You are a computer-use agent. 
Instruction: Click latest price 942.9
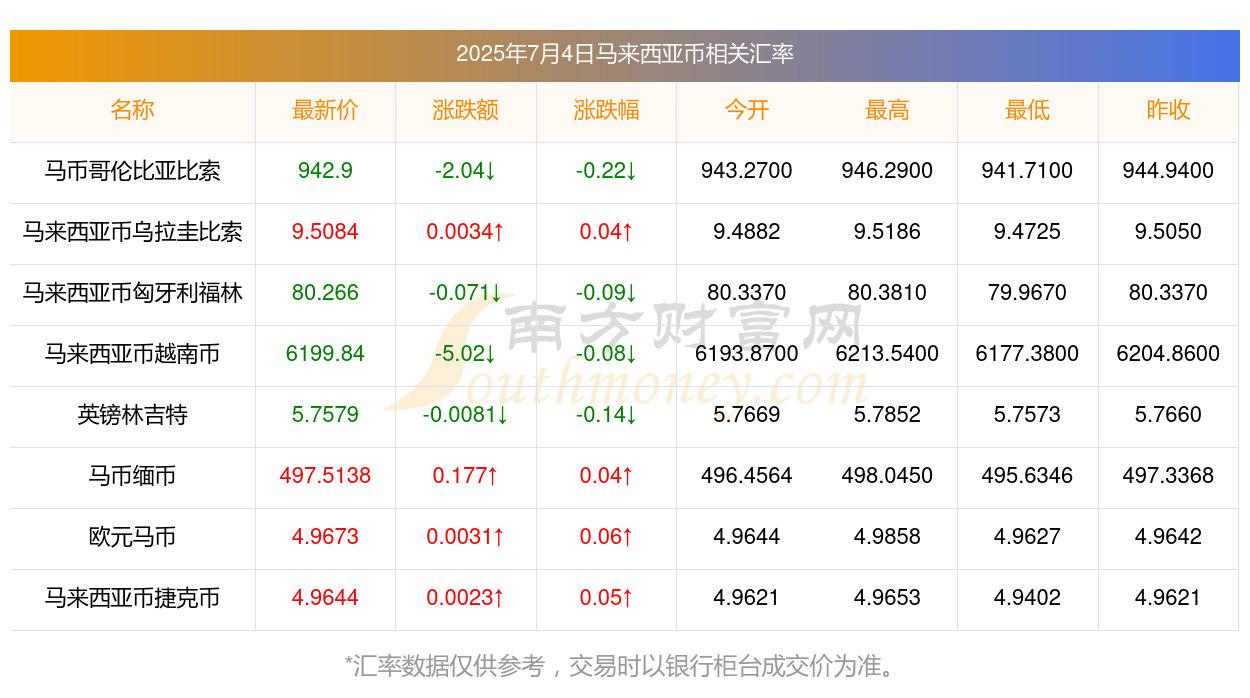[325, 171]
